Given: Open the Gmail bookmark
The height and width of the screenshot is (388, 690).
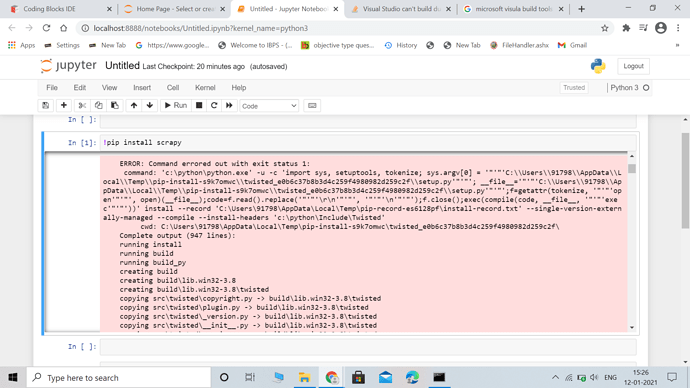Looking at the screenshot, I should coord(572,45).
